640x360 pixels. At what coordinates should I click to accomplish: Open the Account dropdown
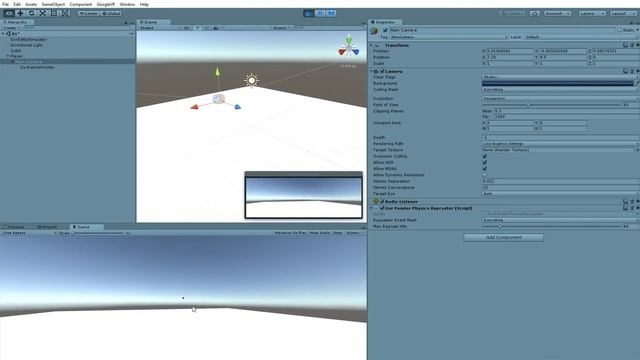point(557,13)
